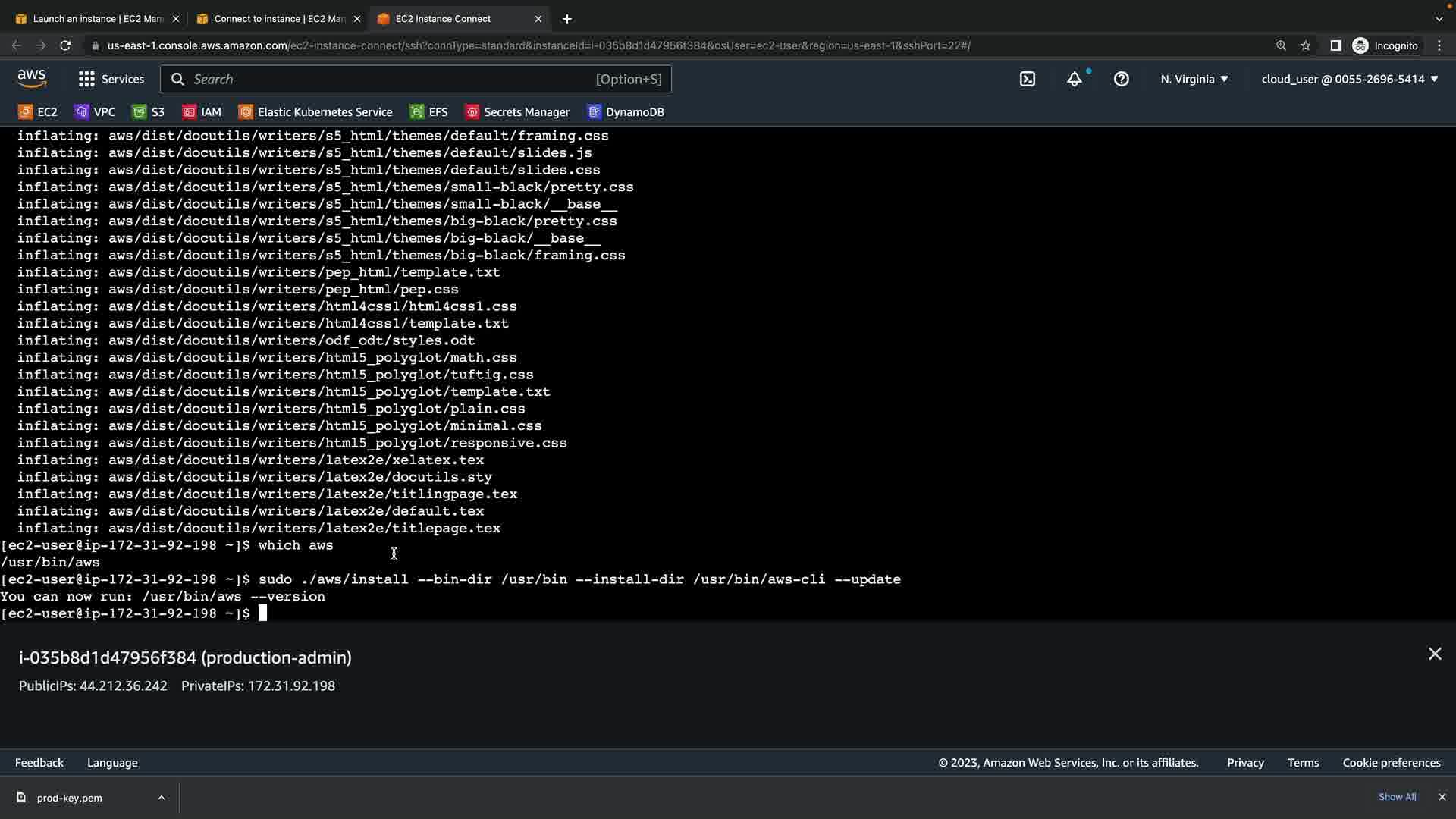Open Elastic Kubernetes Service shortcut
1456x819 pixels.
315,112
